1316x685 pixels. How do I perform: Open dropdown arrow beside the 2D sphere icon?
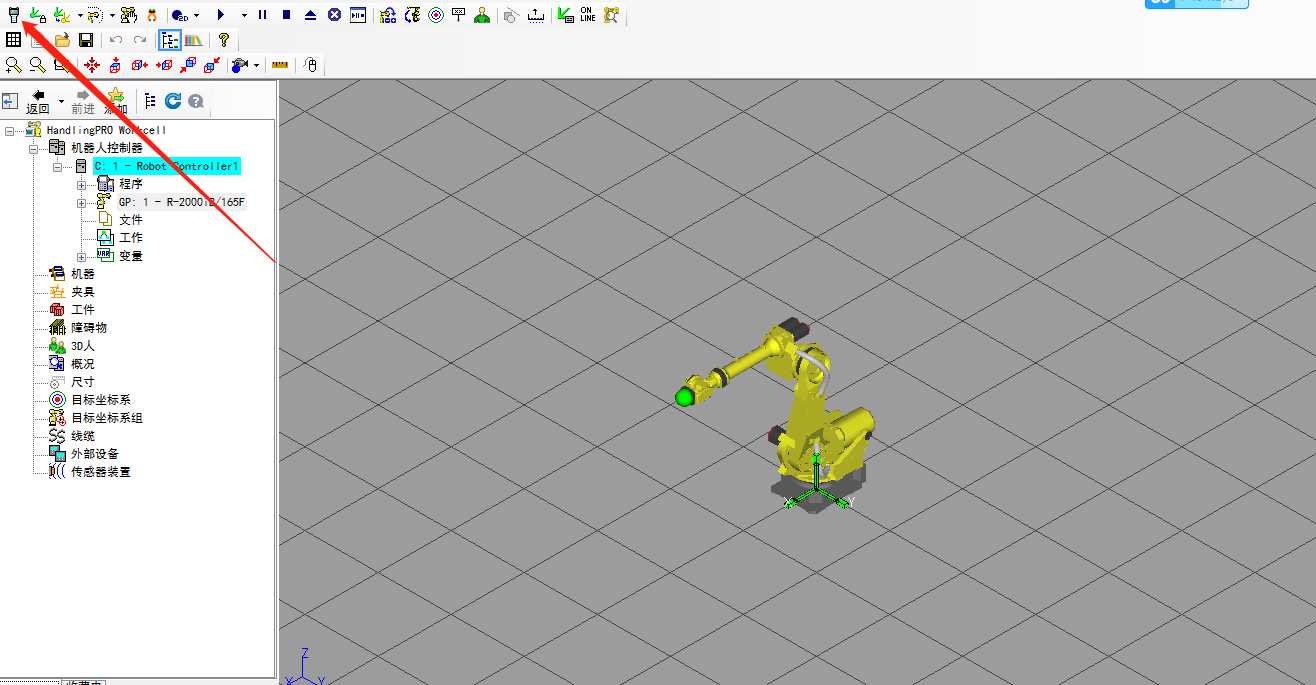click(x=196, y=15)
